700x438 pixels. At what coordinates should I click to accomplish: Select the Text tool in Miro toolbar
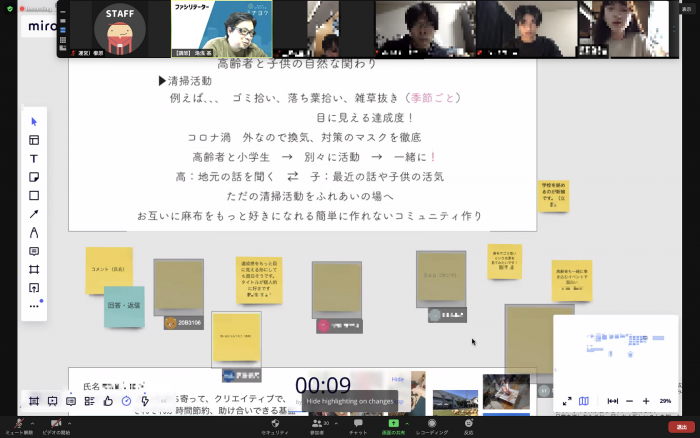(34, 159)
